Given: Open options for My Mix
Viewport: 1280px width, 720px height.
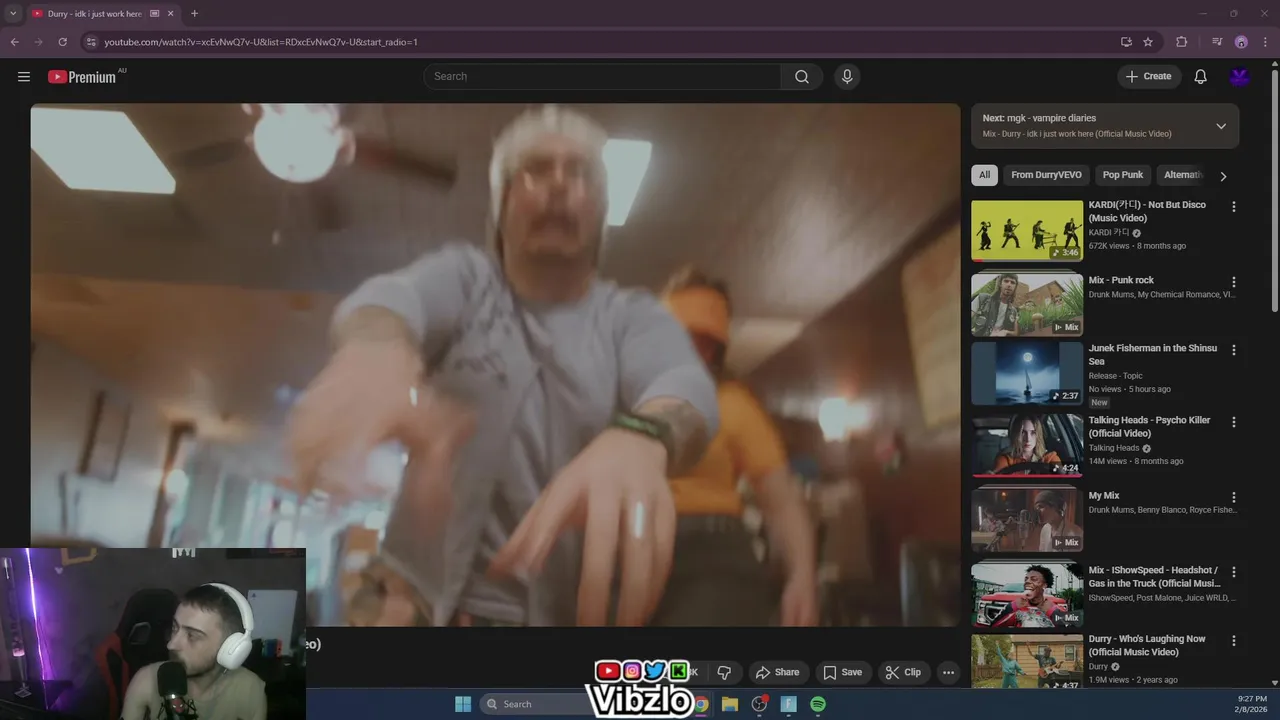Looking at the screenshot, I should [x=1233, y=497].
